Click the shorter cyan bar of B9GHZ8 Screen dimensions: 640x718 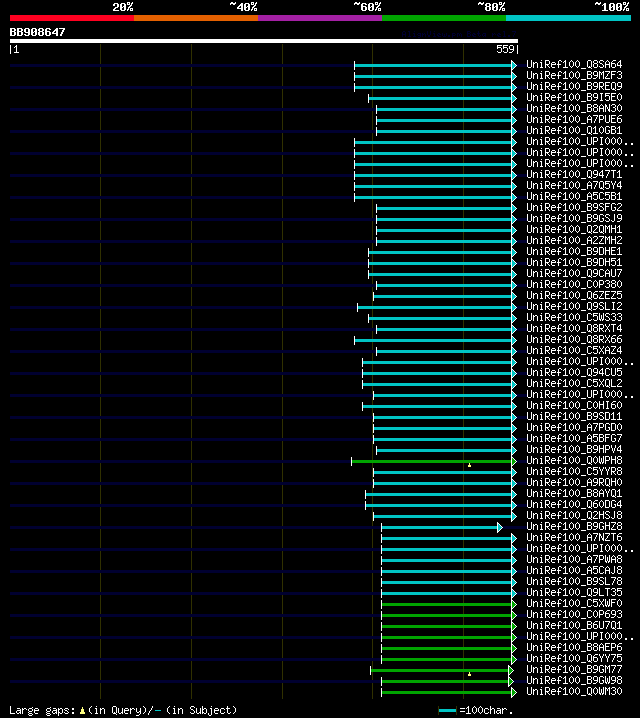tap(440, 528)
